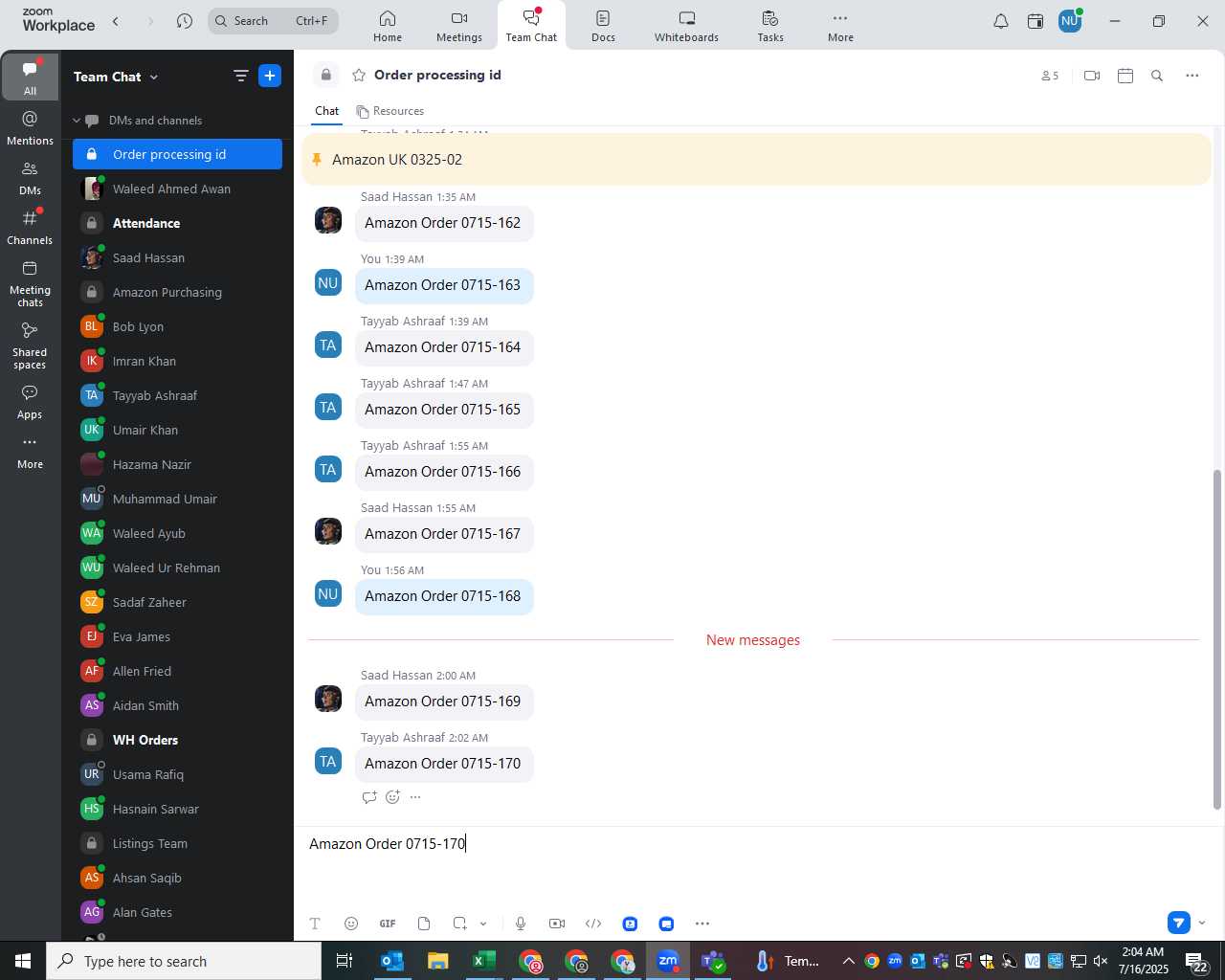Search within this chat
The height and width of the screenshot is (980, 1225).
point(1157,76)
